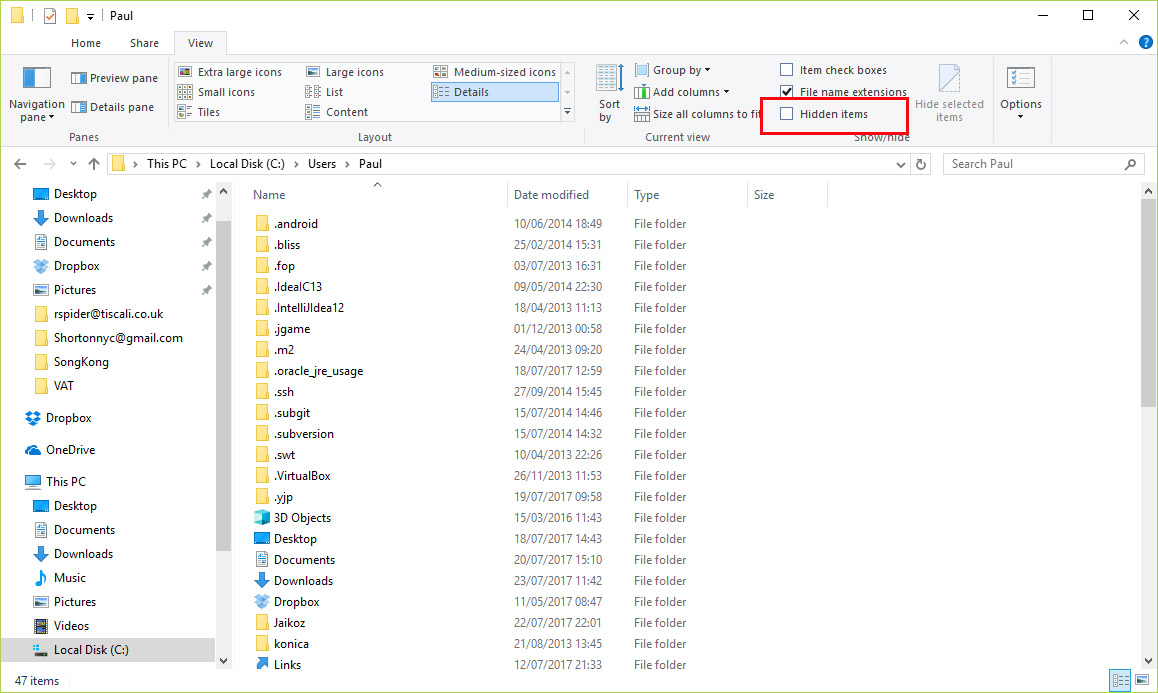Image resolution: width=1158 pixels, height=693 pixels.
Task: Open the Navigation pane options
Action: (36, 92)
